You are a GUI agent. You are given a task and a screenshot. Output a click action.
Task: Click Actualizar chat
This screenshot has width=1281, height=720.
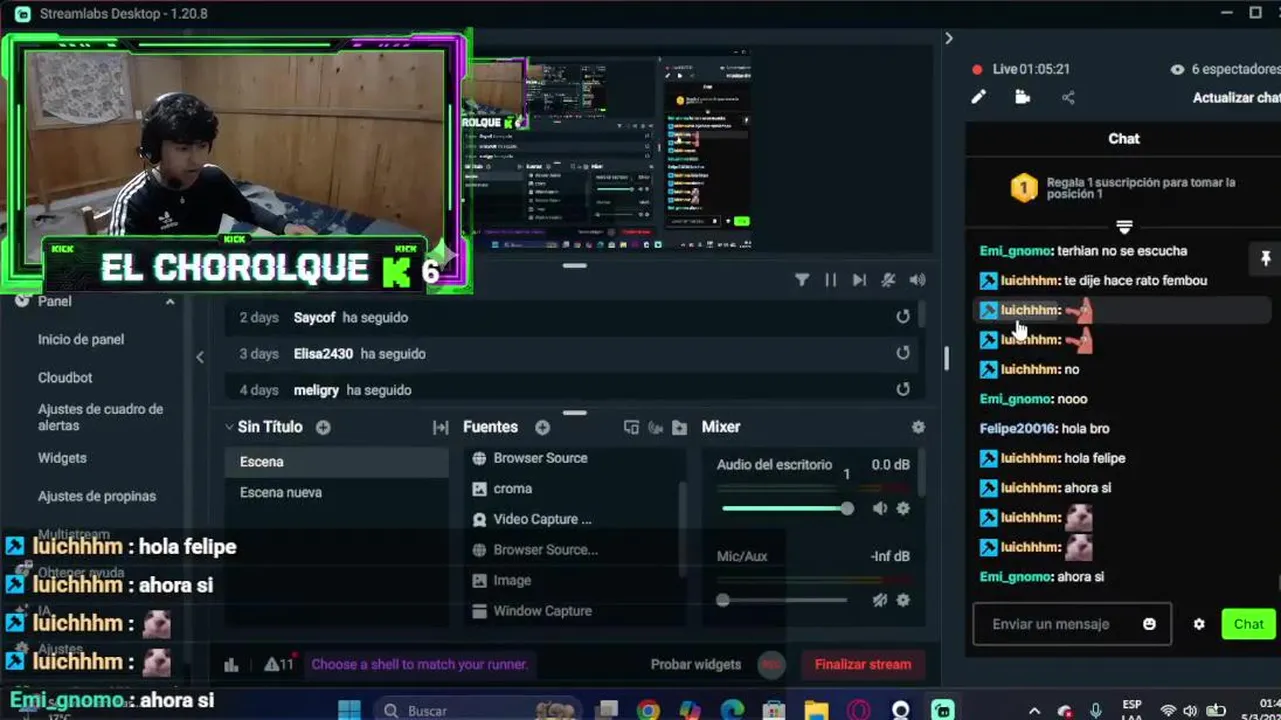pyautogui.click(x=1236, y=97)
